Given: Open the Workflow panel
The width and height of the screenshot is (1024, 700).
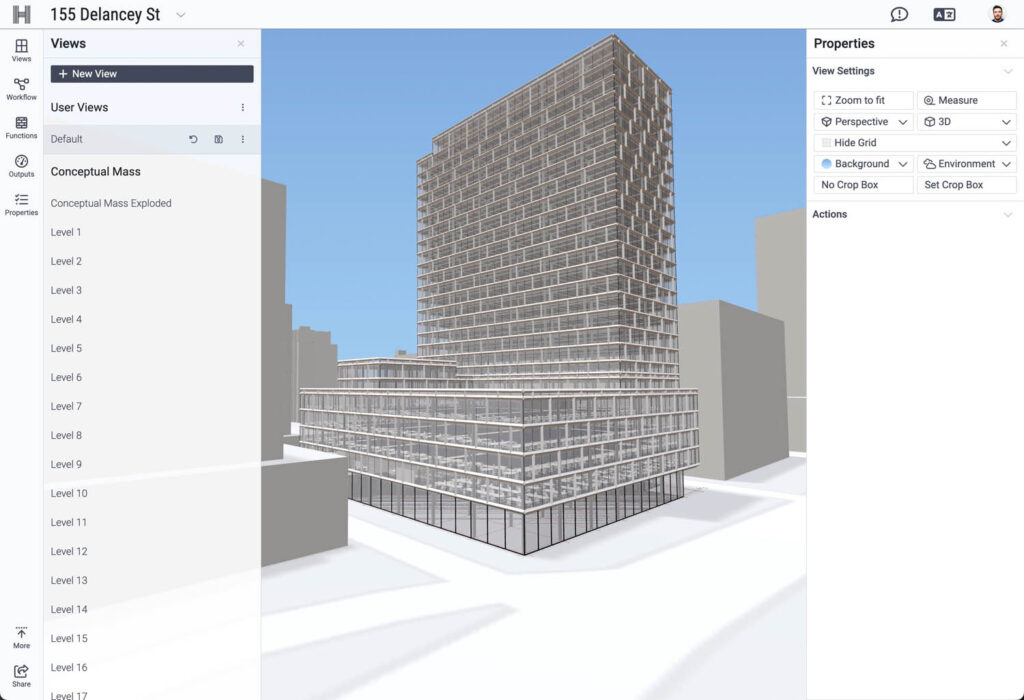Looking at the screenshot, I should pyautogui.click(x=20, y=89).
